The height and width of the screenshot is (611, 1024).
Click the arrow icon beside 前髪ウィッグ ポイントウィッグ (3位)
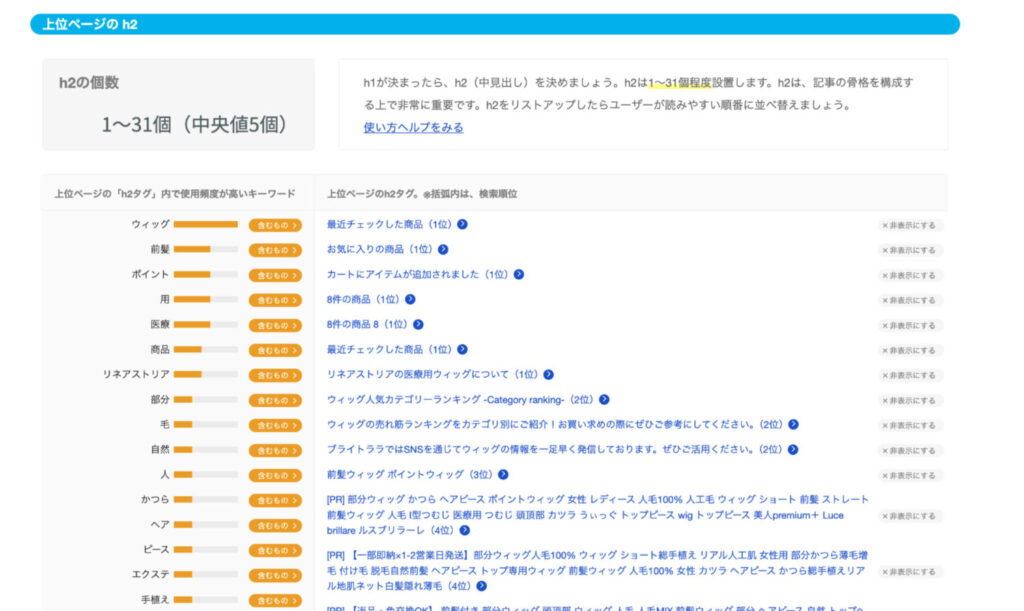(x=503, y=475)
